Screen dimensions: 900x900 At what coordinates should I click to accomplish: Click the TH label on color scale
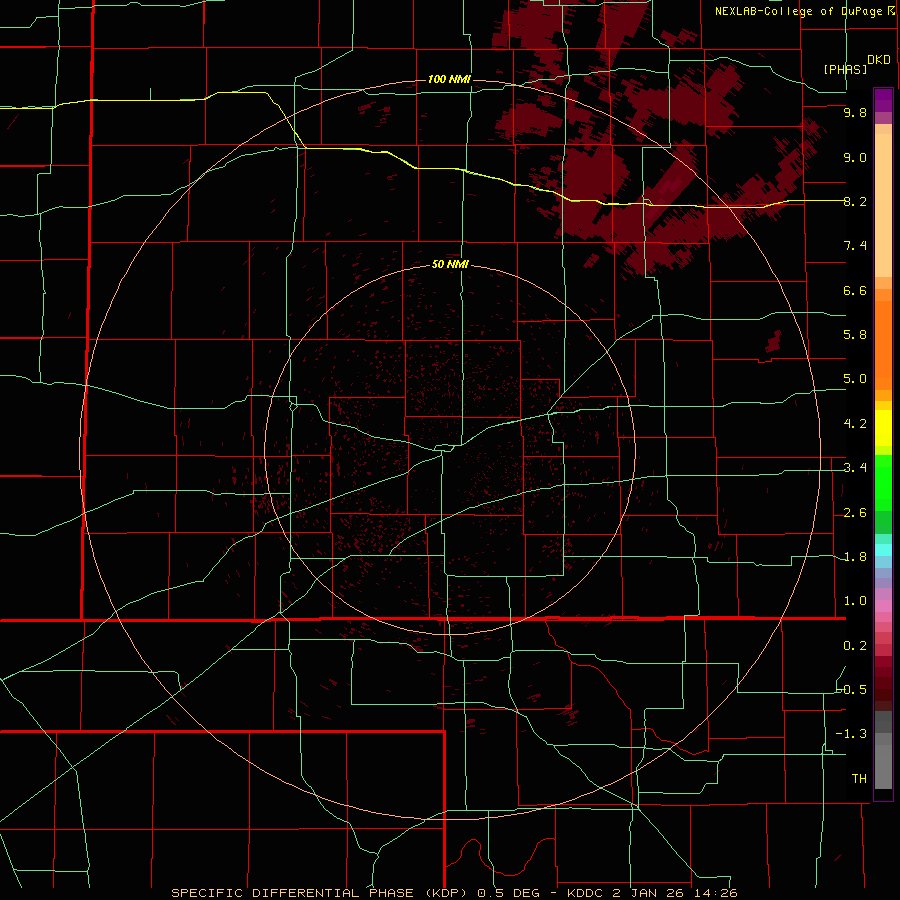(x=859, y=778)
